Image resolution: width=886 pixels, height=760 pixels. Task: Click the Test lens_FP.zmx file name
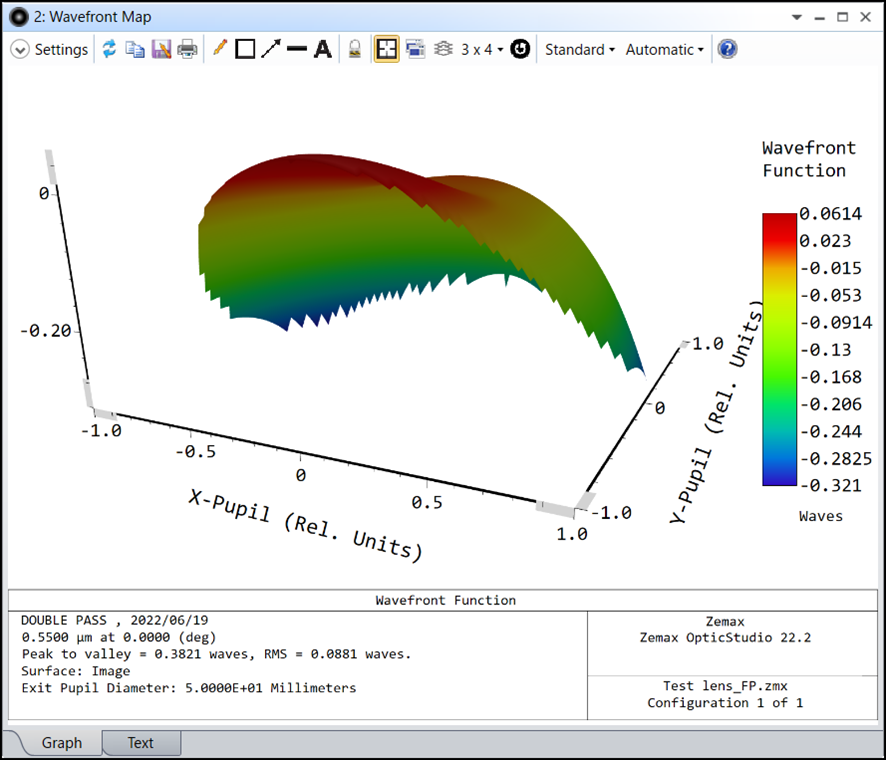(725, 686)
